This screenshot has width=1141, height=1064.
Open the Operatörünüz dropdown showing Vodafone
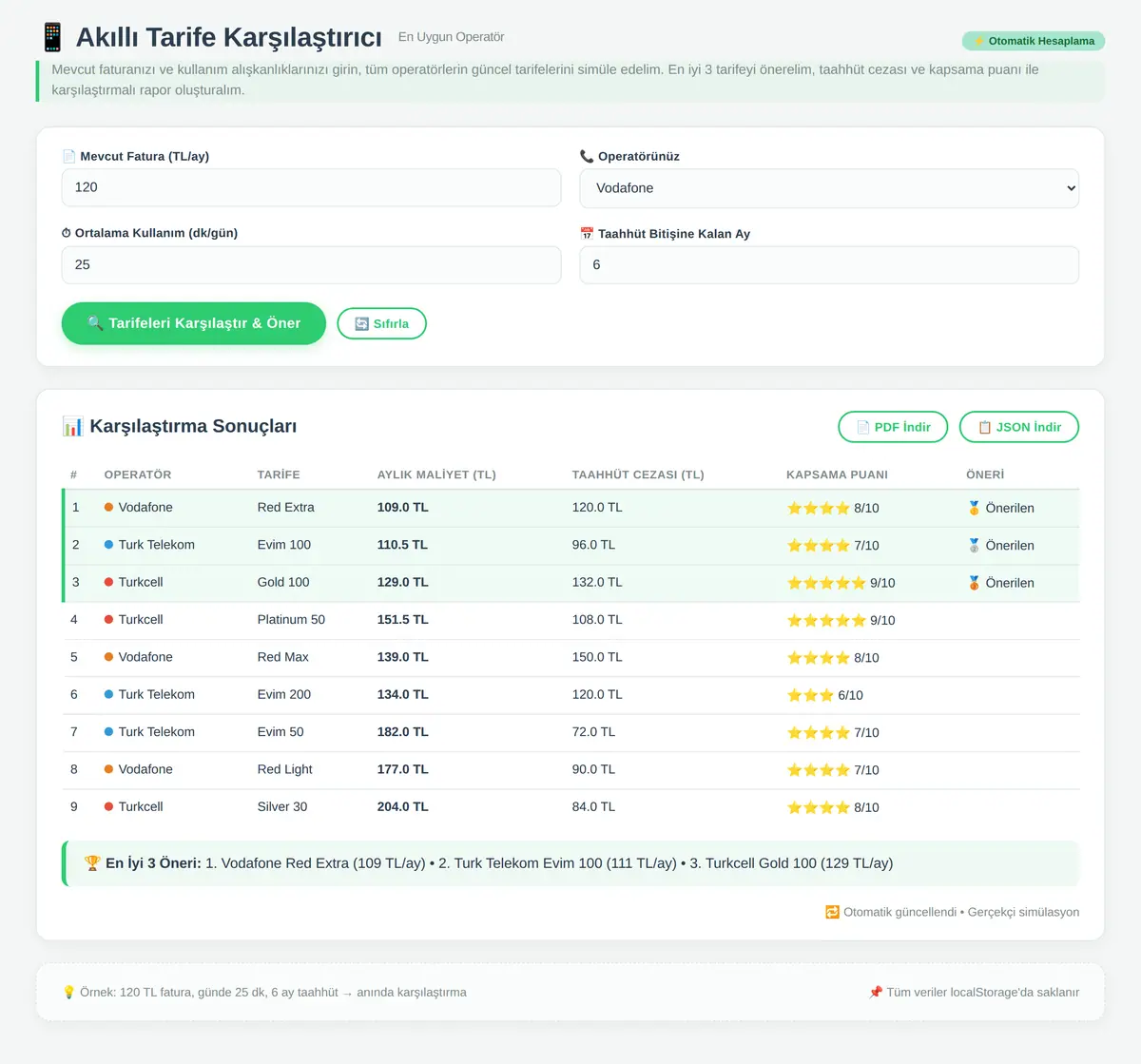click(x=829, y=188)
